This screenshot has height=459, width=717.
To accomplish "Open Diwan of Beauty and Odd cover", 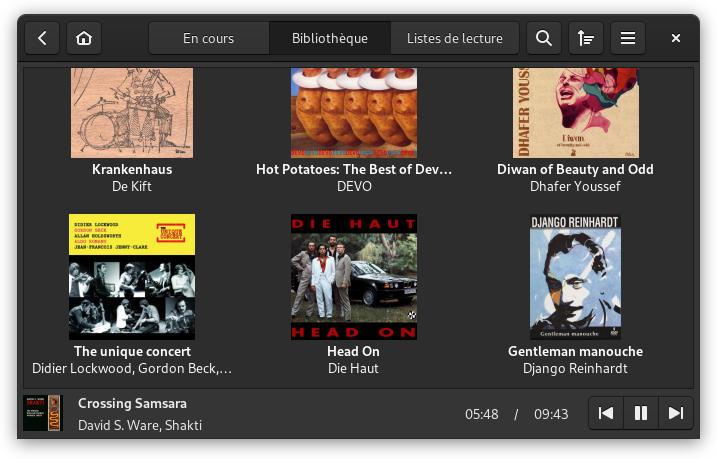I will pos(576,113).
